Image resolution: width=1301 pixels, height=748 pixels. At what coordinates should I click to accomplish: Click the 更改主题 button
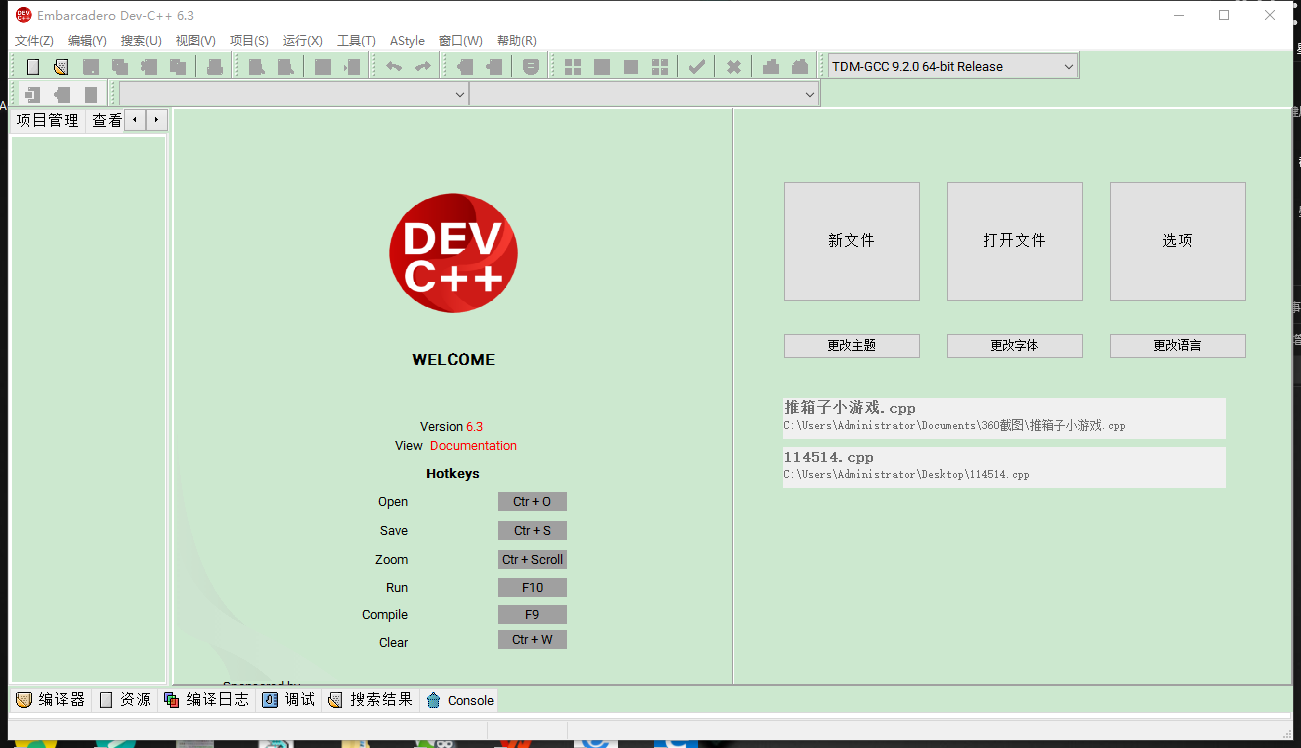852,346
